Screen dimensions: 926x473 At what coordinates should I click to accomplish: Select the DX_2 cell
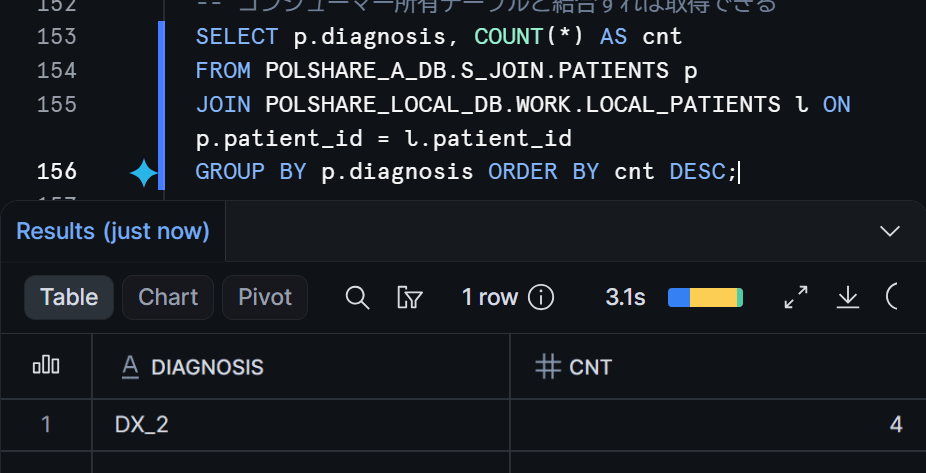click(301, 425)
